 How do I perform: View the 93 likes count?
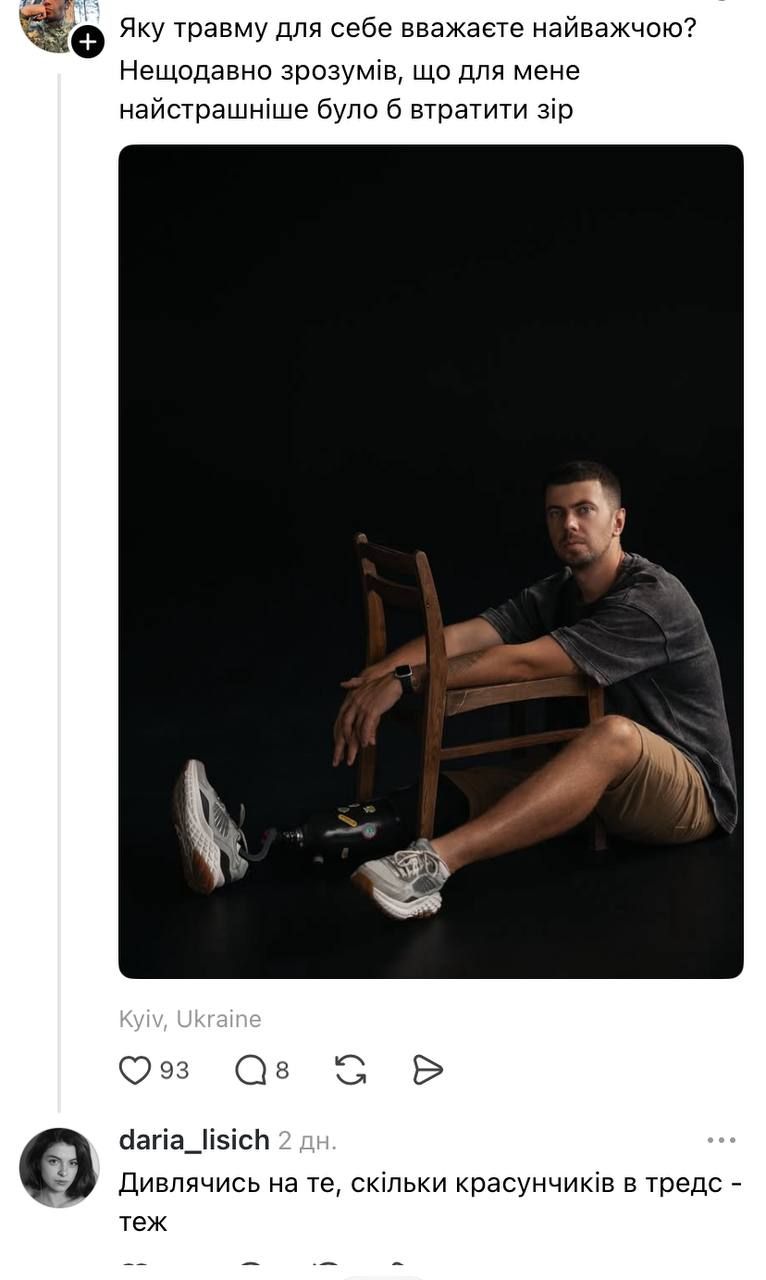[x=174, y=1070]
